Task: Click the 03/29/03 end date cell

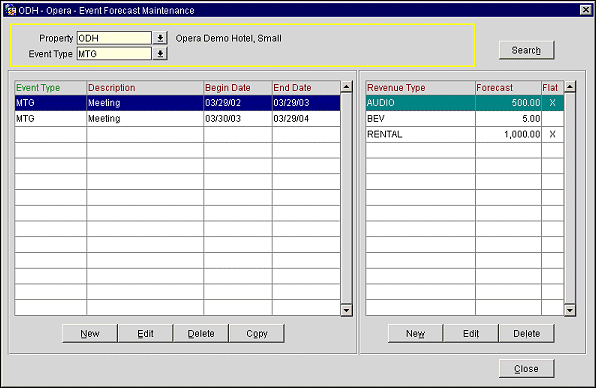Action: [306, 103]
